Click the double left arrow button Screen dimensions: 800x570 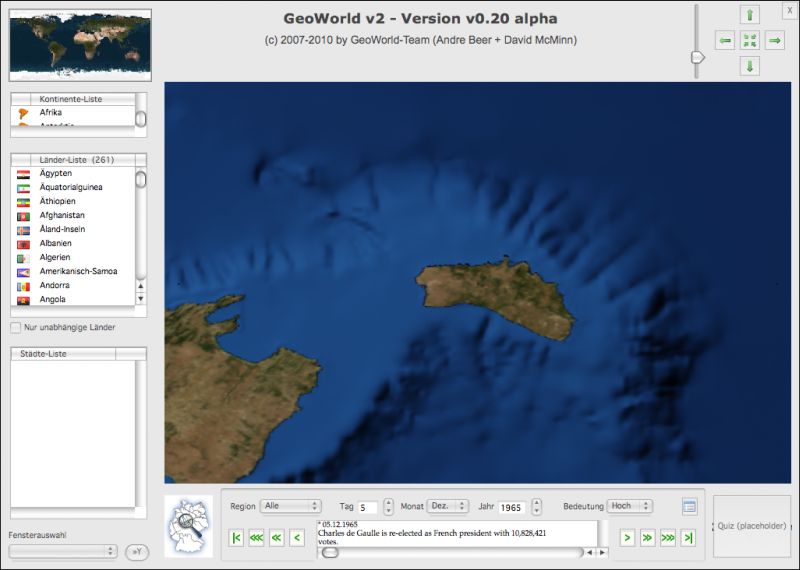[x=277, y=537]
